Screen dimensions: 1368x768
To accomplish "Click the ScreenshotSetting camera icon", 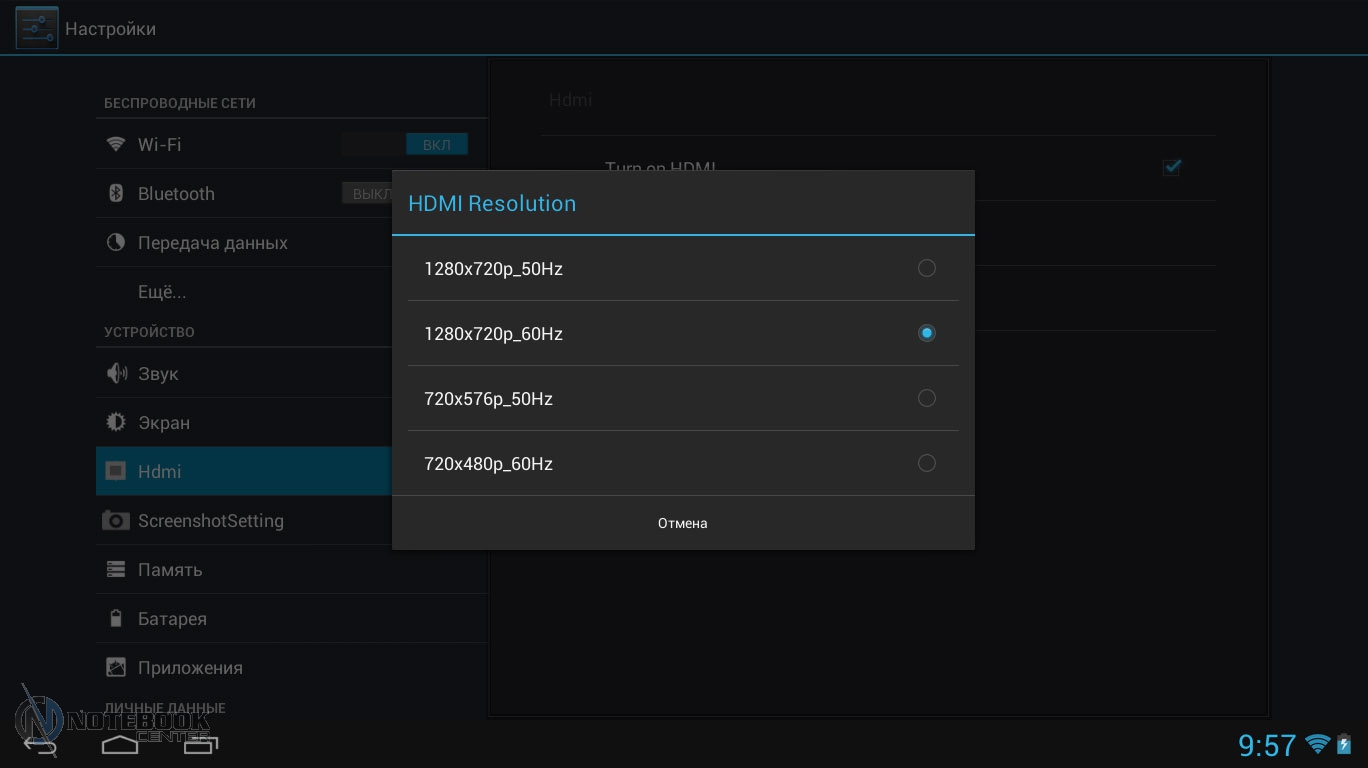I will coord(116,520).
